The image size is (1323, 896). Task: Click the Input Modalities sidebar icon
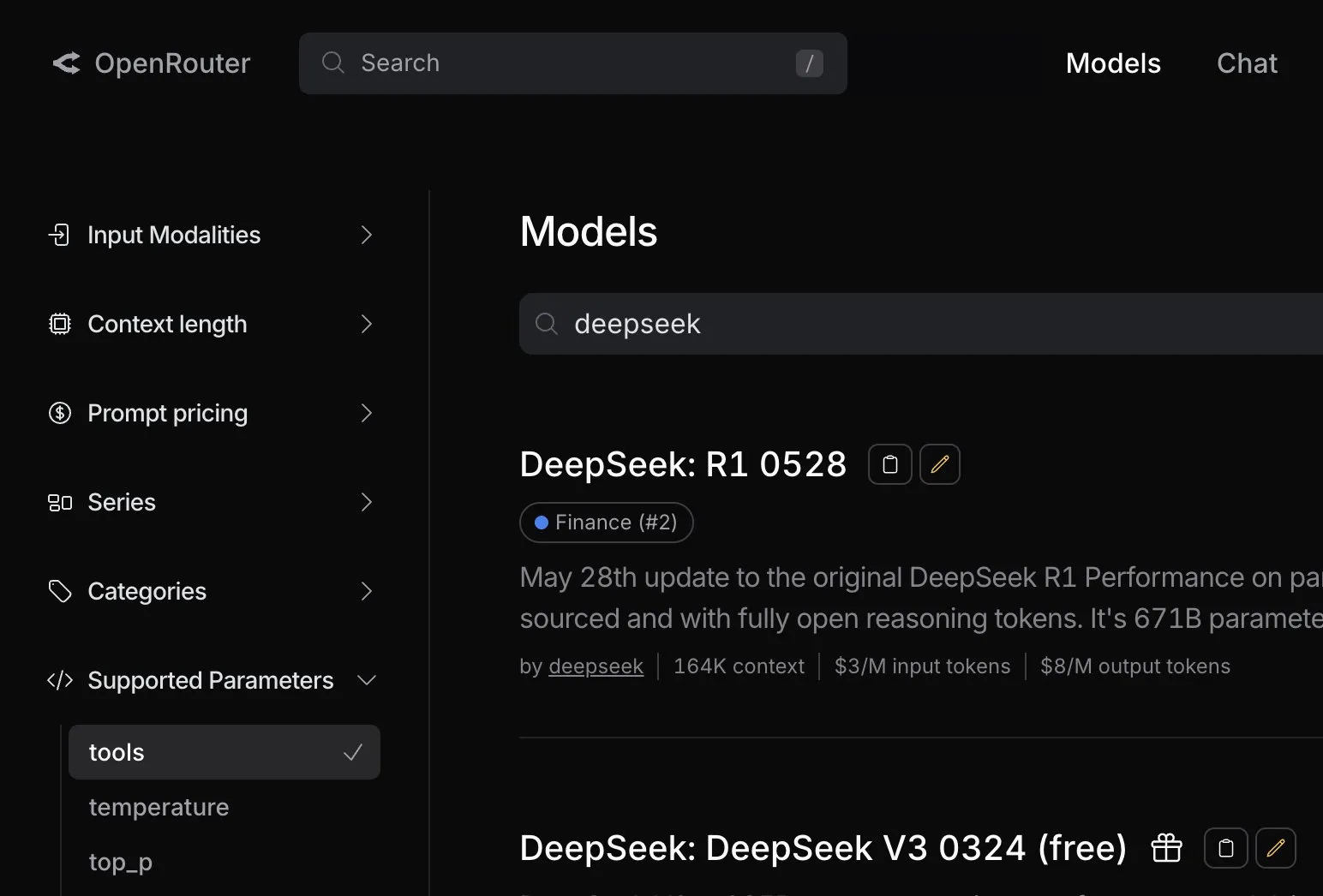pyautogui.click(x=59, y=235)
